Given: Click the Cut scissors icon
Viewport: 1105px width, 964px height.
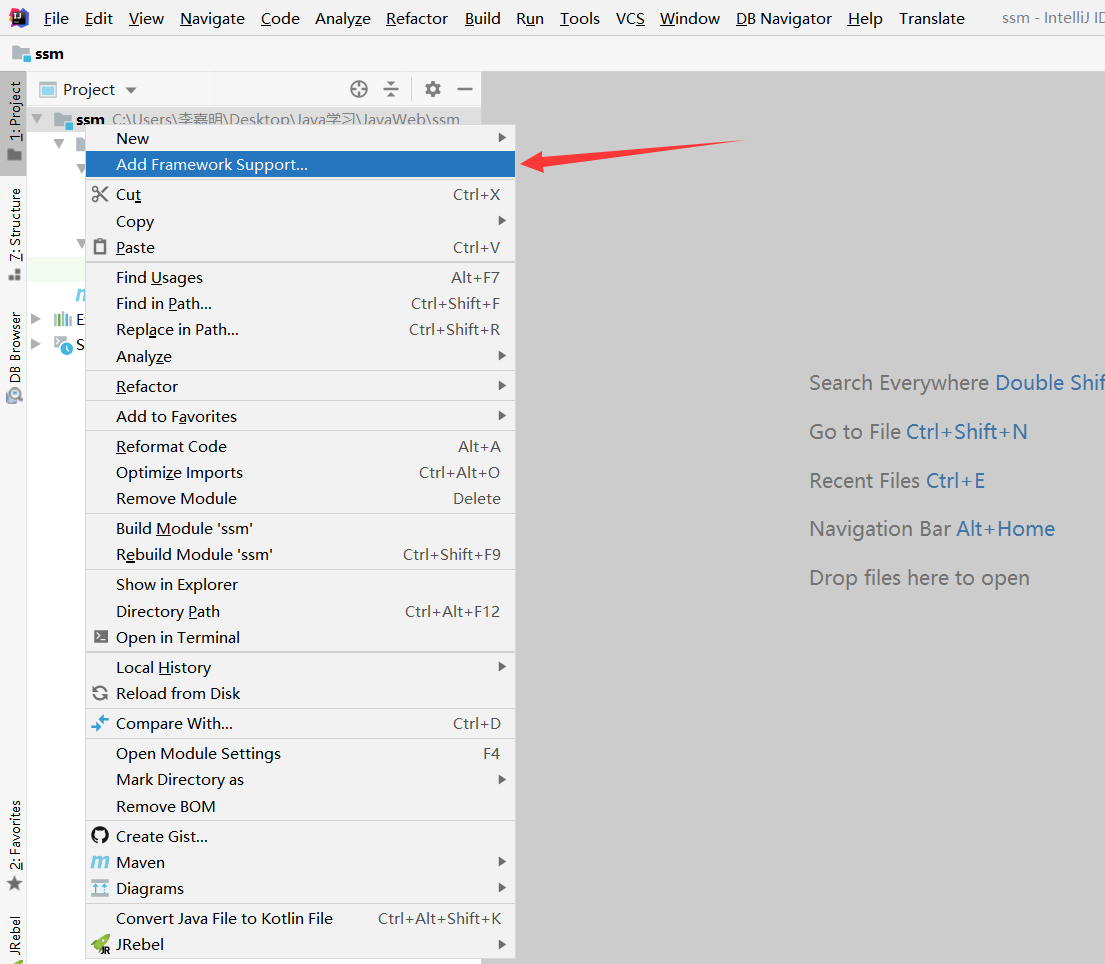Looking at the screenshot, I should click(100, 194).
